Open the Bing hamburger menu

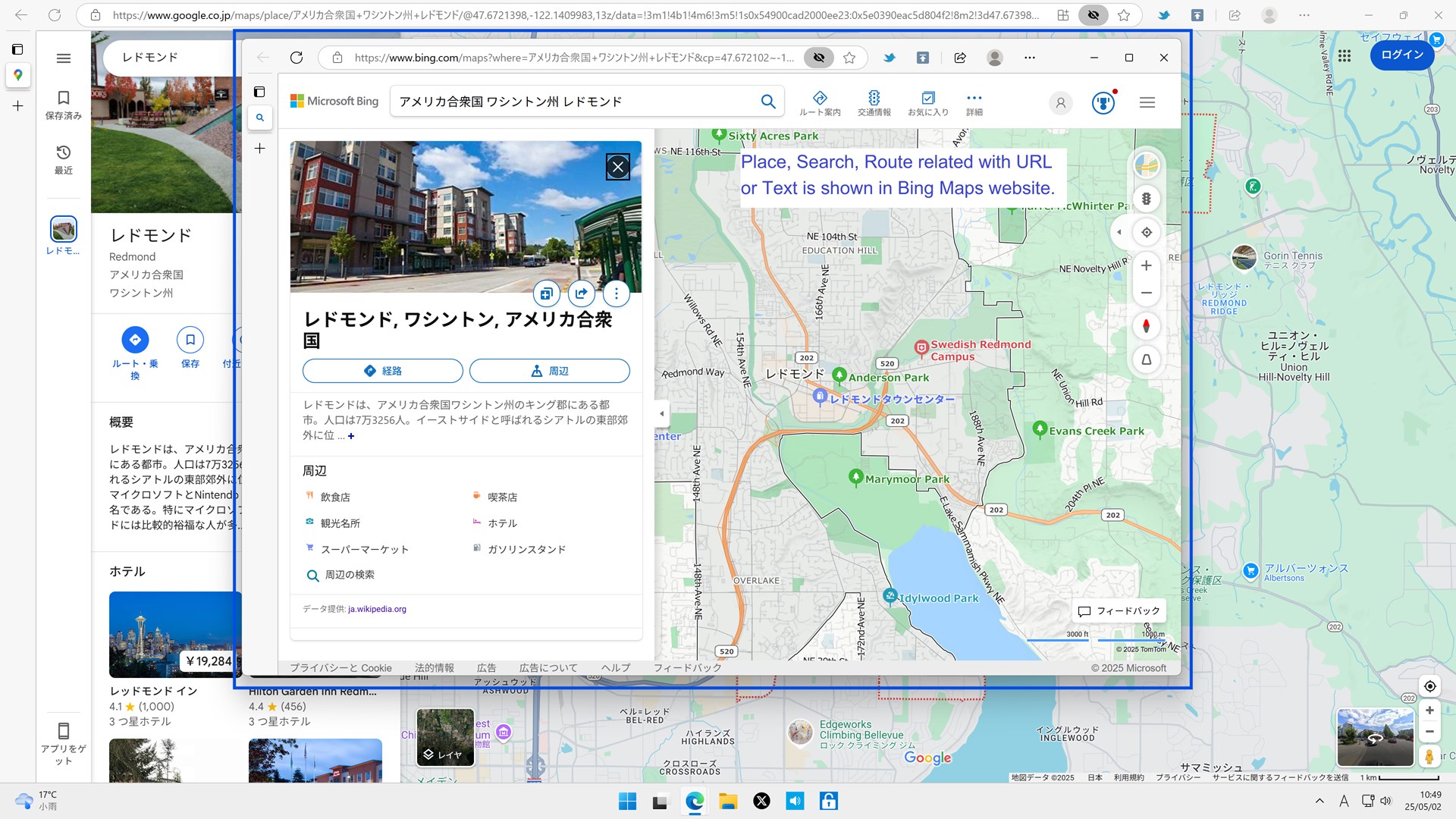pyautogui.click(x=1147, y=102)
